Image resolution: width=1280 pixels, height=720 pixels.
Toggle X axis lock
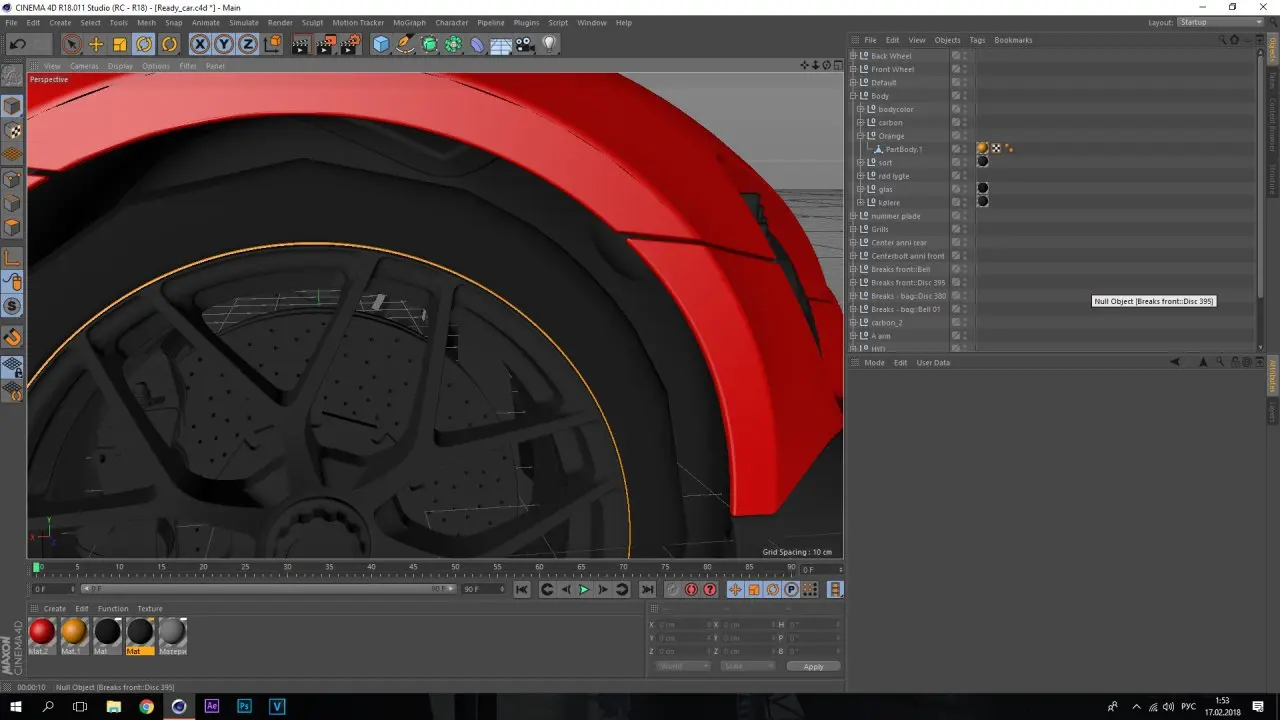[x=200, y=44]
